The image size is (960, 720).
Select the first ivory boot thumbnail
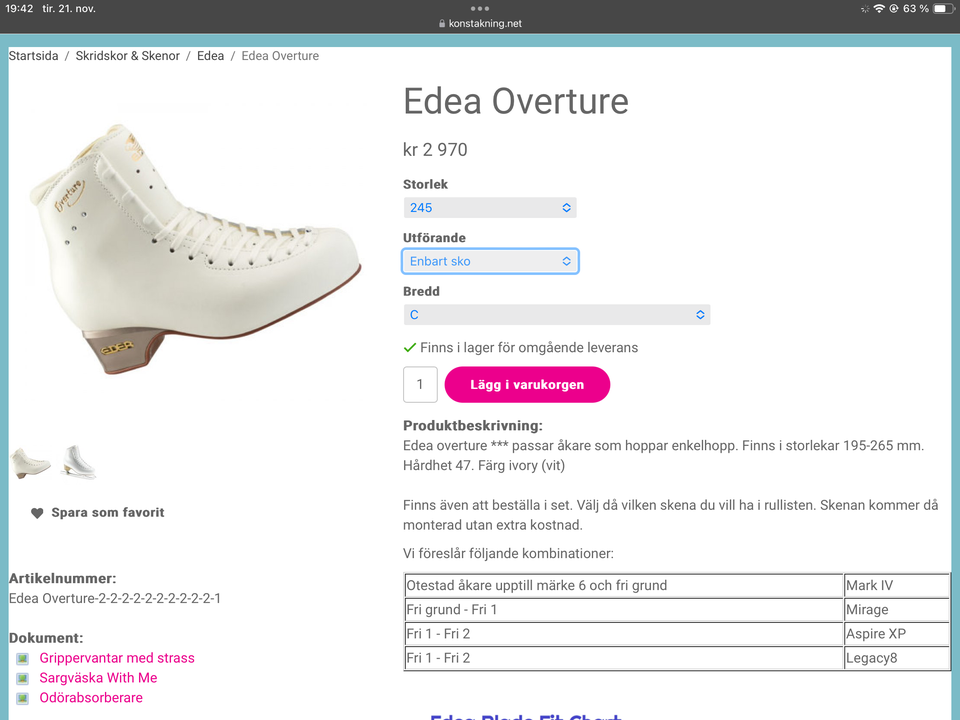[30, 463]
